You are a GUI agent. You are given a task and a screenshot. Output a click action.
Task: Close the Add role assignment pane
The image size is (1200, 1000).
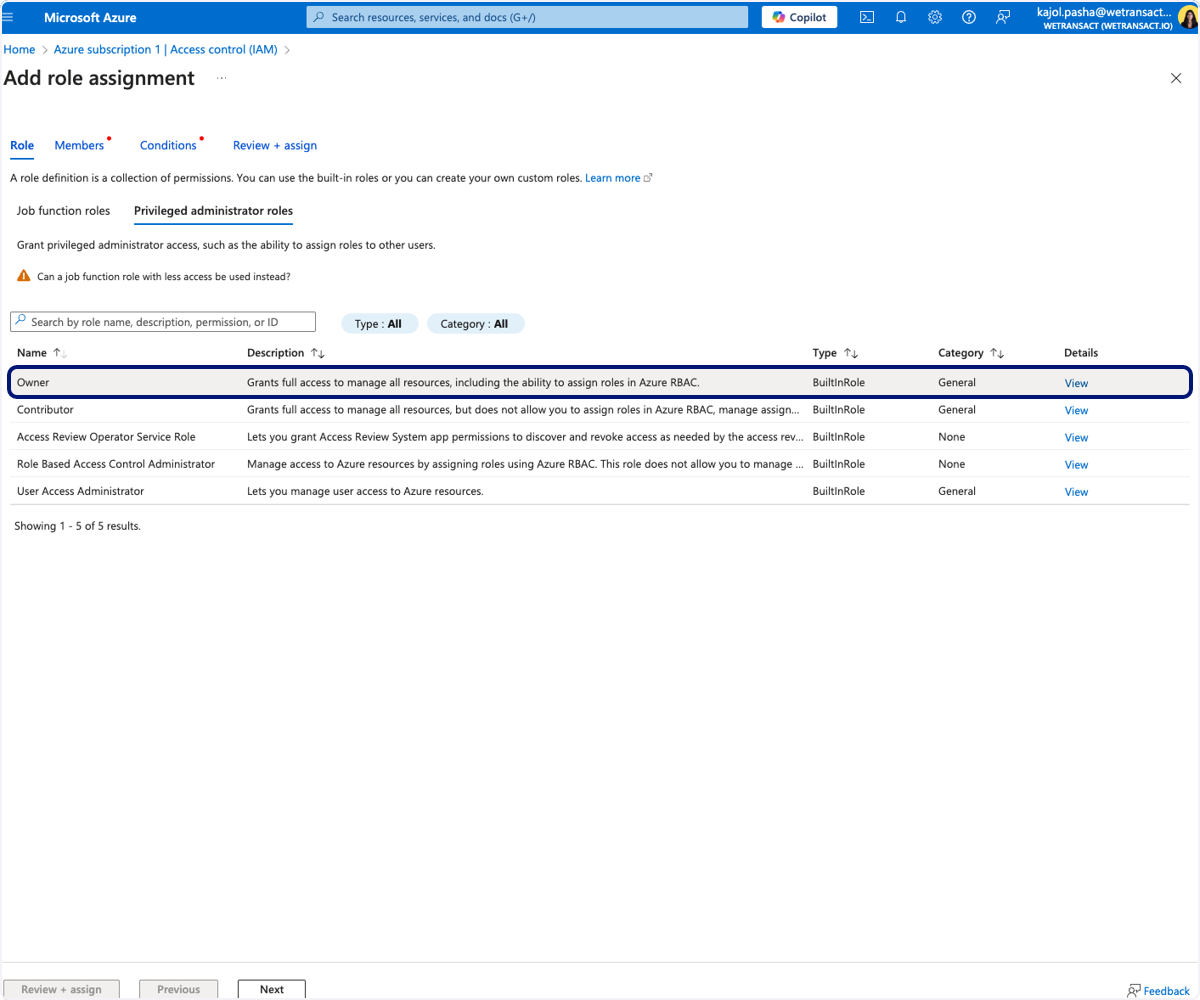(1176, 78)
